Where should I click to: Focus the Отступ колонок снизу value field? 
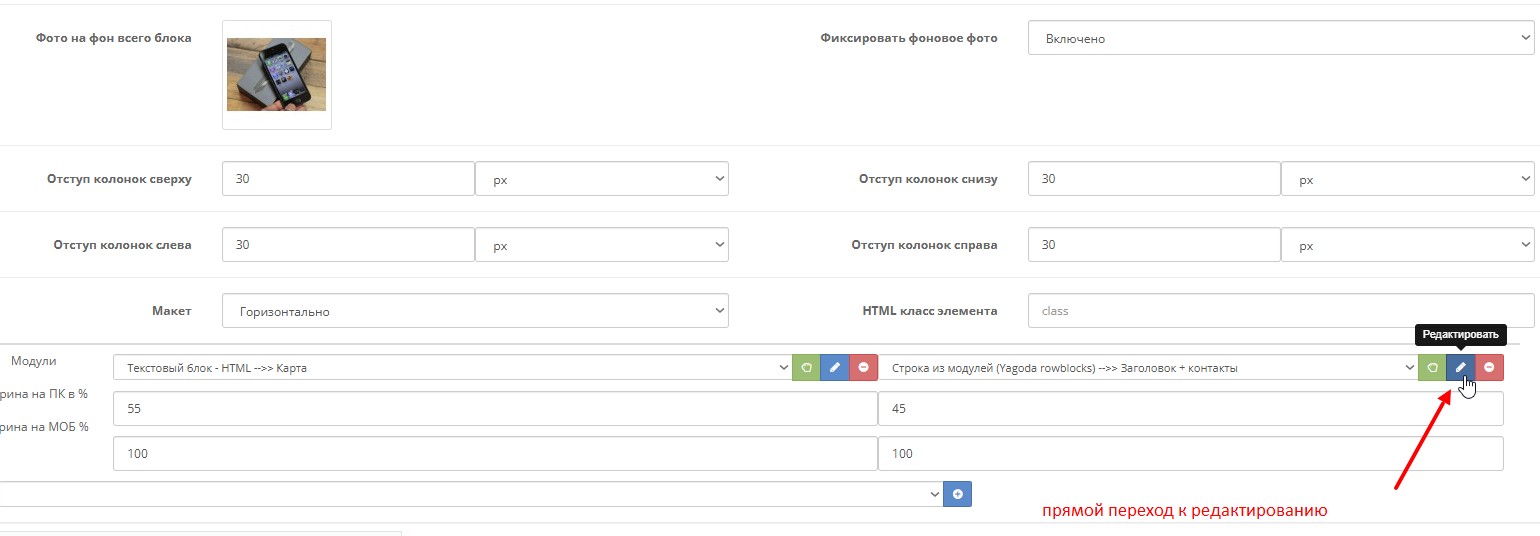coord(1153,180)
